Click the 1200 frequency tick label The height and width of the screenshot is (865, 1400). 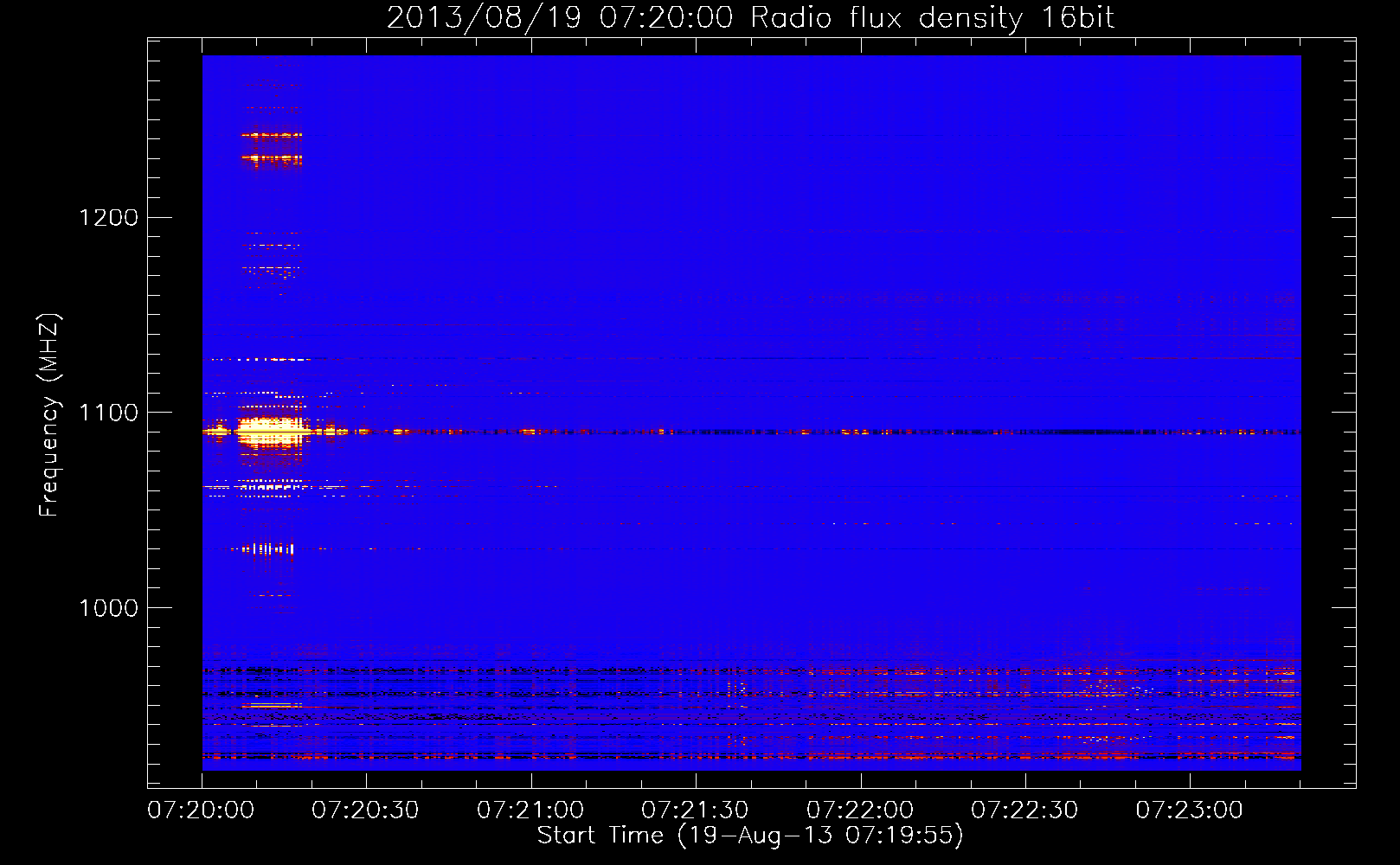109,217
